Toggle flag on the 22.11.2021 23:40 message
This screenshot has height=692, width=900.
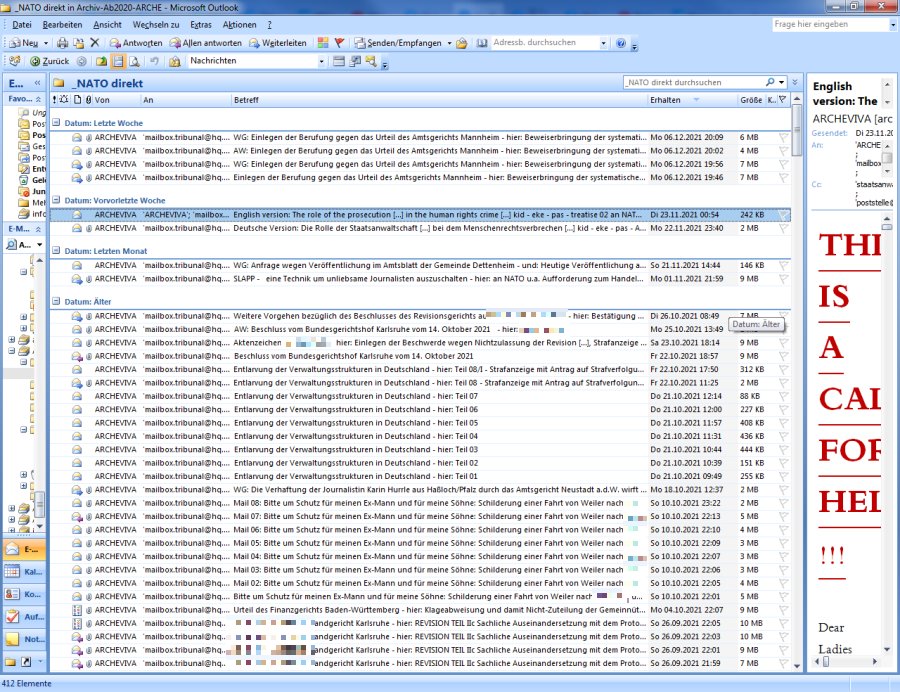tap(783, 228)
